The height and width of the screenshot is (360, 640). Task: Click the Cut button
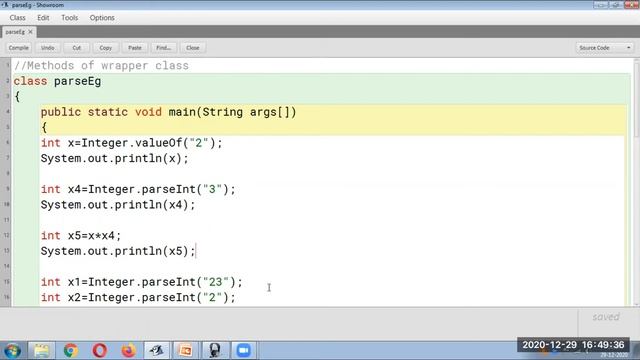[76, 48]
